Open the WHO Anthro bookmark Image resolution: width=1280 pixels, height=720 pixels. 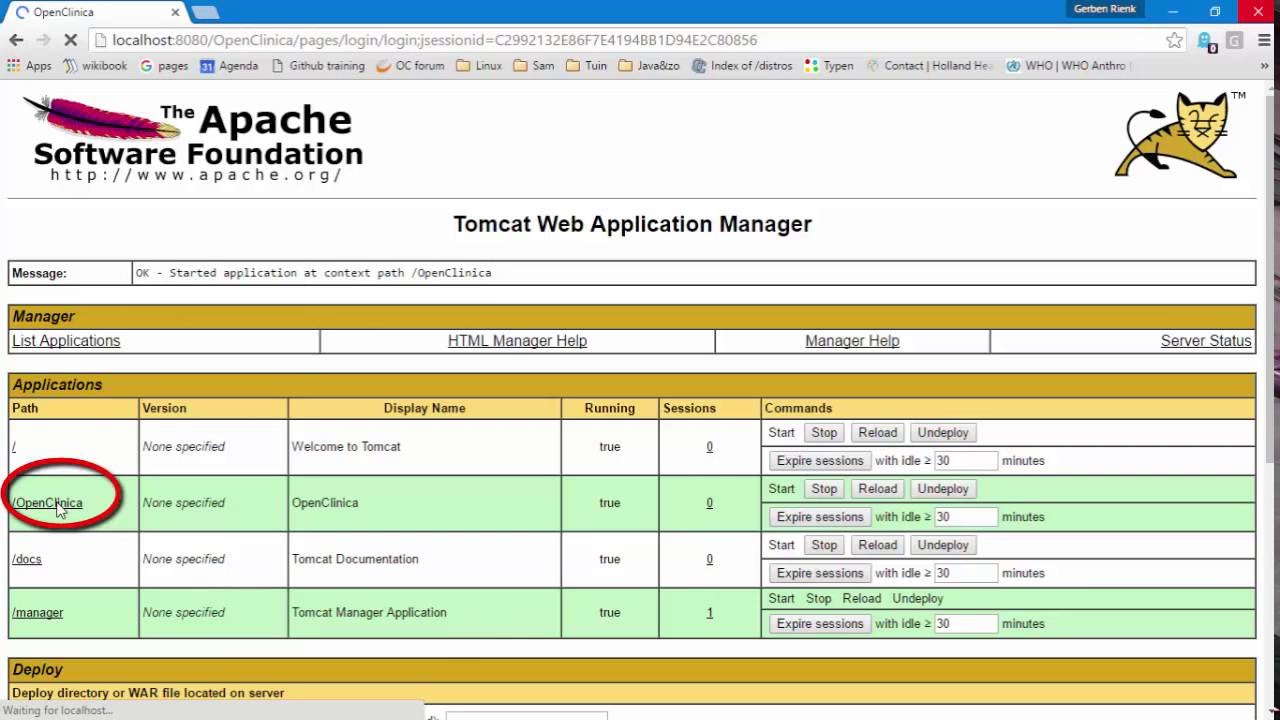[1067, 66]
